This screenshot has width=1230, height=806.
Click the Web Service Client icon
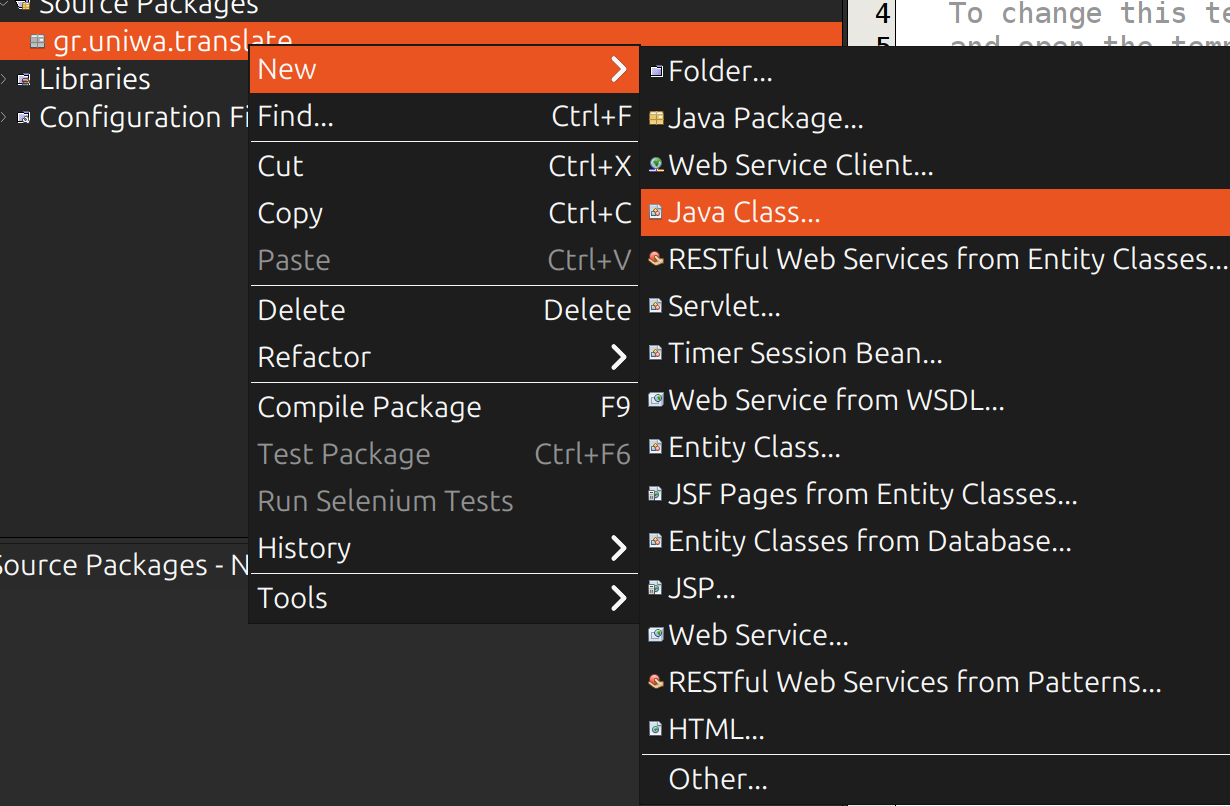pyautogui.click(x=656, y=165)
